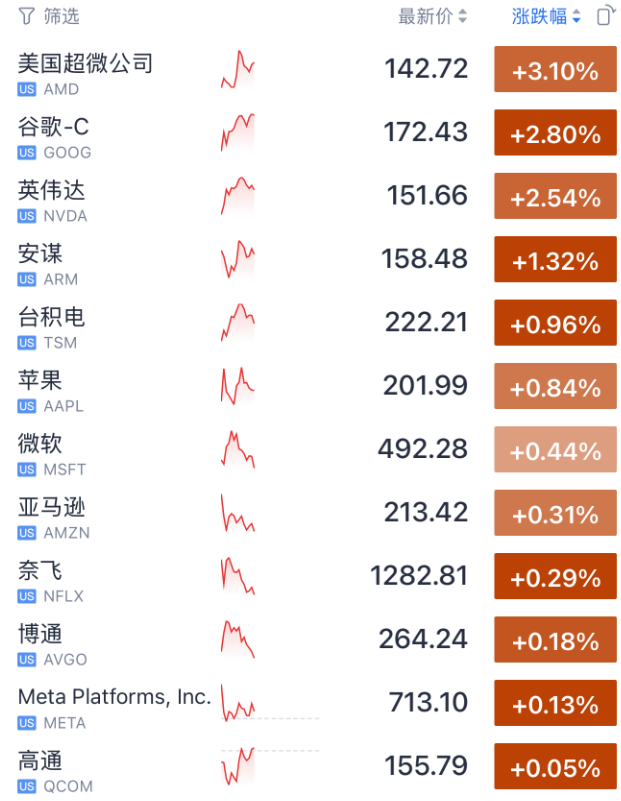Tap the US market badge beside AAPL
The height and width of the screenshot is (801, 621).
[27, 406]
